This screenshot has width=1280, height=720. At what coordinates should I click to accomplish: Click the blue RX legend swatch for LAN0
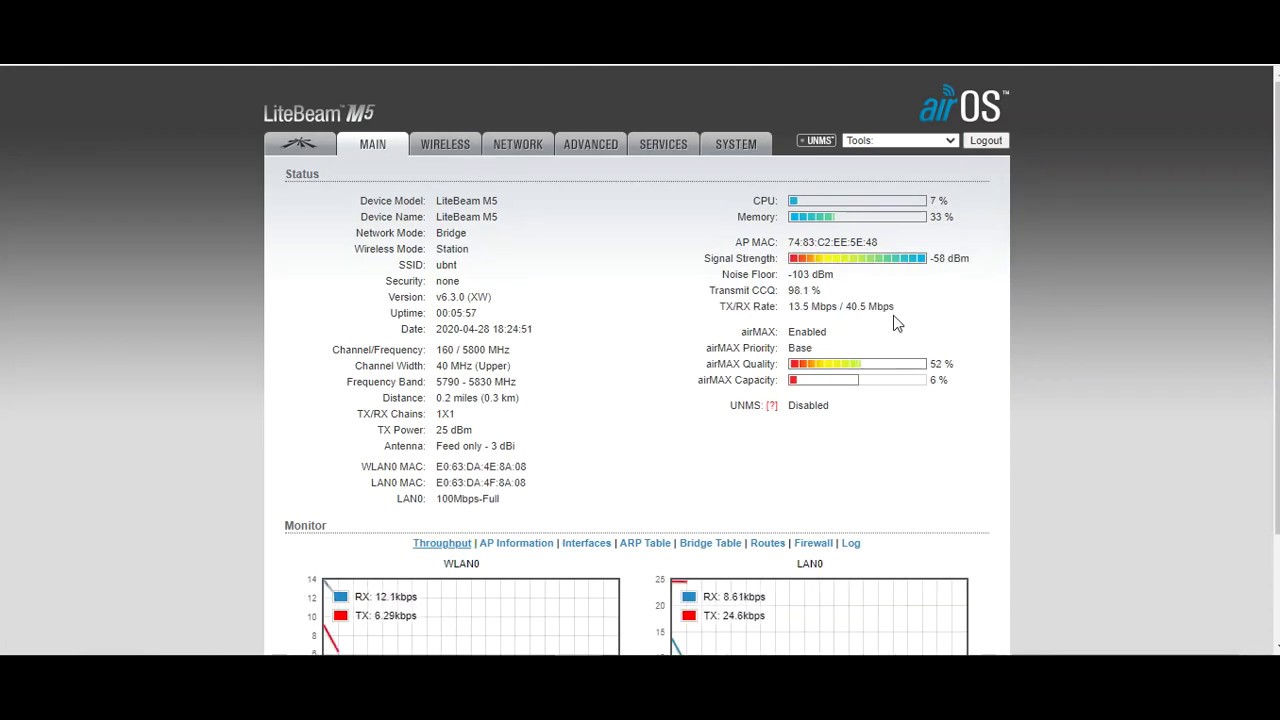coord(689,597)
